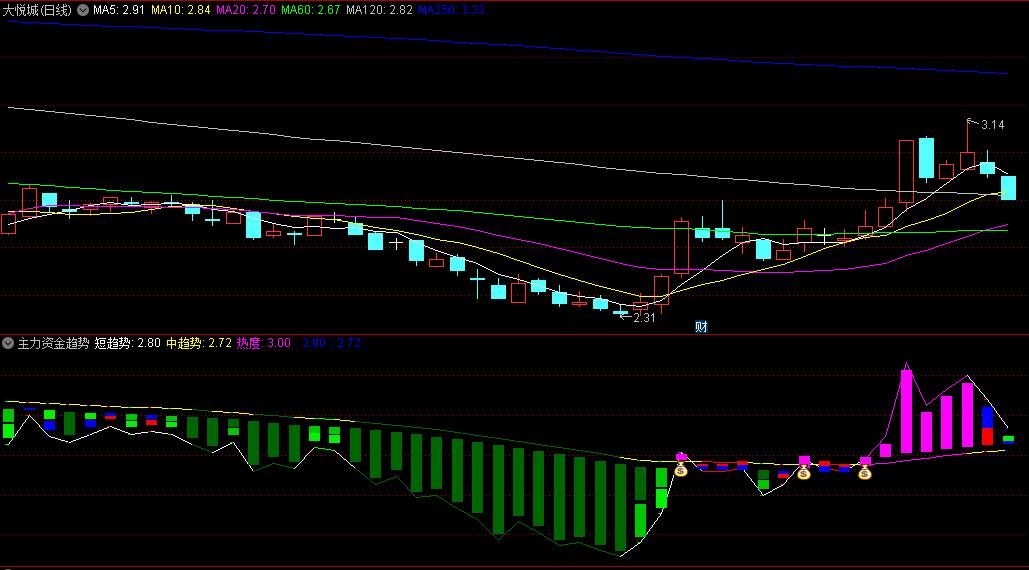Click the 热度: 3.00 value label
This screenshot has width=1029, height=570.
264,343
